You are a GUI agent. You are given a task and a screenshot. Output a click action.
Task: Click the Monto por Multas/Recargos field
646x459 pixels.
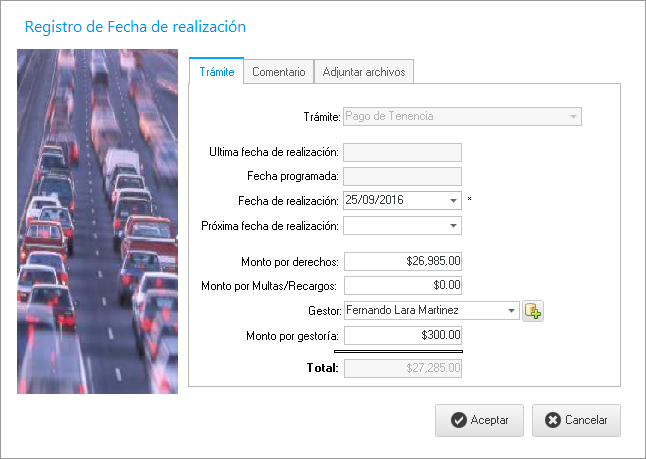[x=402, y=286]
